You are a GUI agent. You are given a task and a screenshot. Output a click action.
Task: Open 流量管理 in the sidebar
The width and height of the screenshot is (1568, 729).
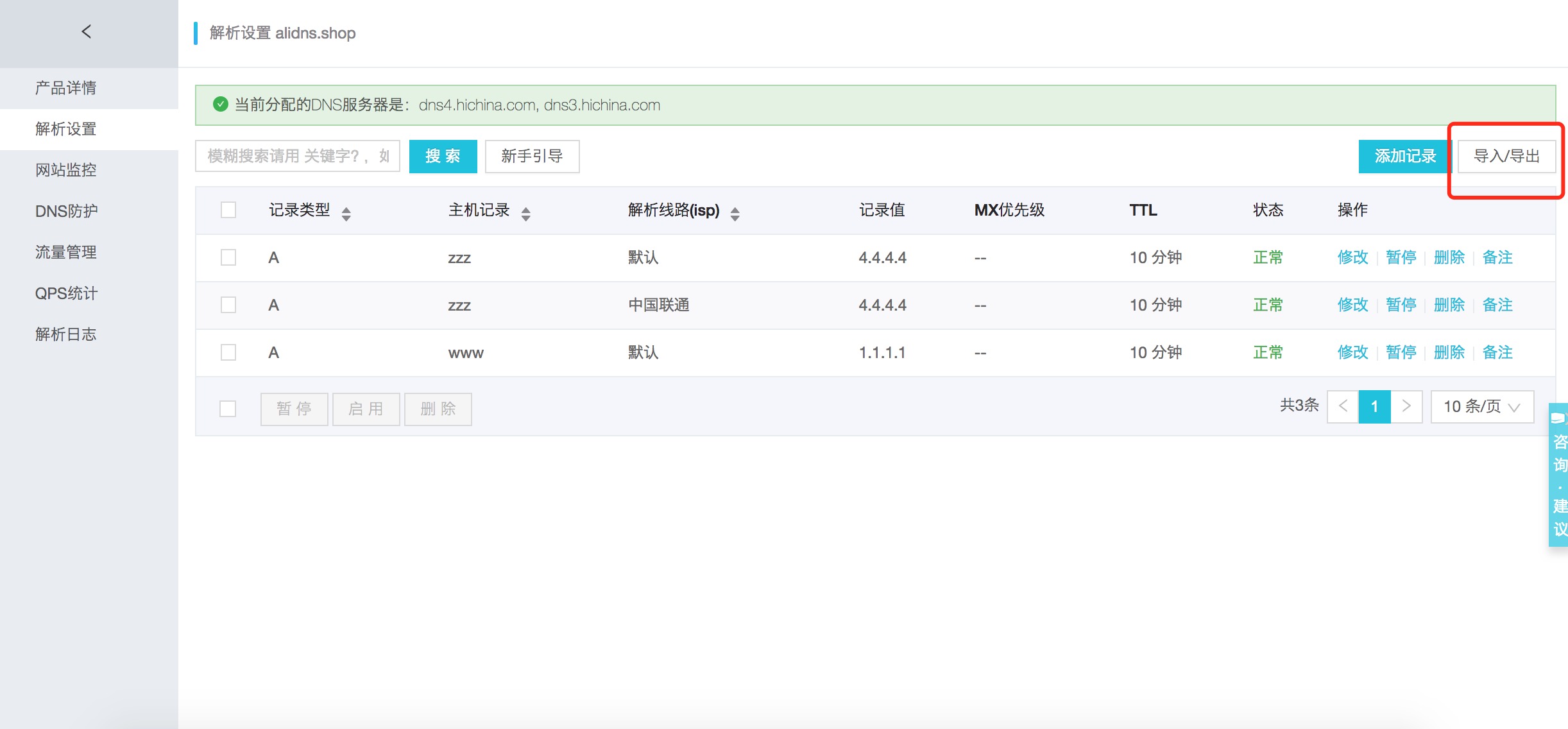pos(89,252)
